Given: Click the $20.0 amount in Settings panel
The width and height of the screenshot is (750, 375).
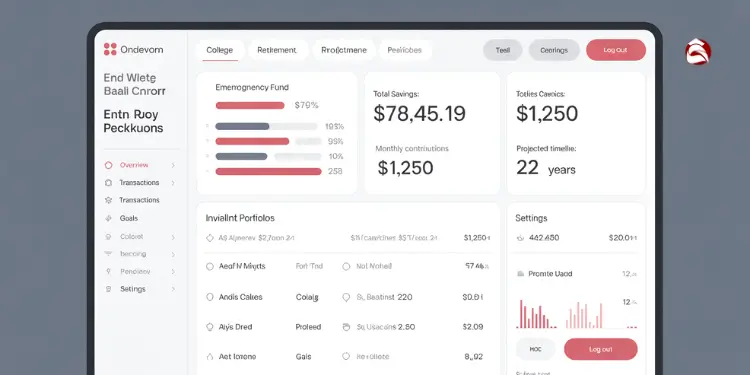Looking at the screenshot, I should (x=622, y=237).
